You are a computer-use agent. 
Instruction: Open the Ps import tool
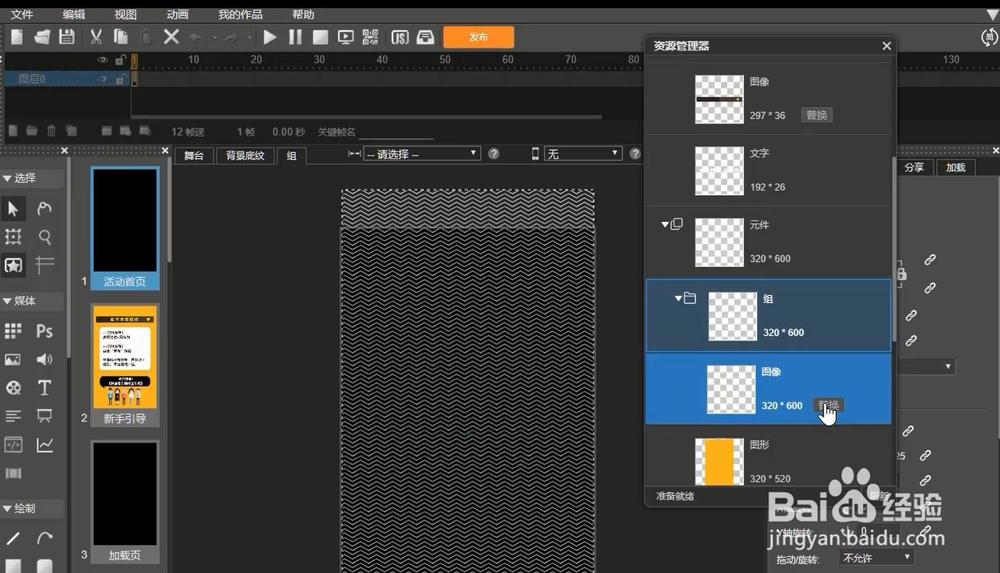point(45,331)
